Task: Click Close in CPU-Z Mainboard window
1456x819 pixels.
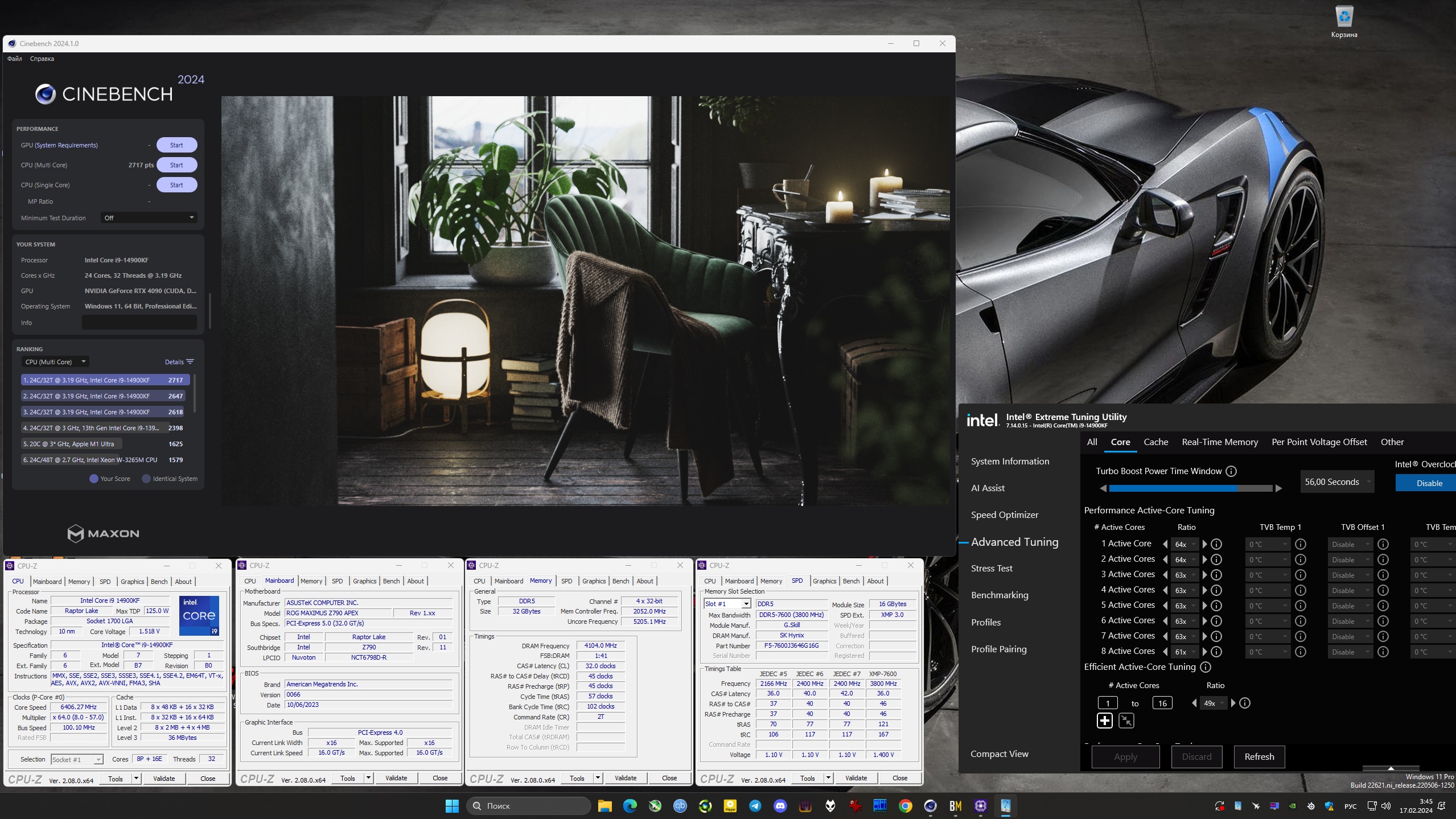Action: pyautogui.click(x=440, y=778)
